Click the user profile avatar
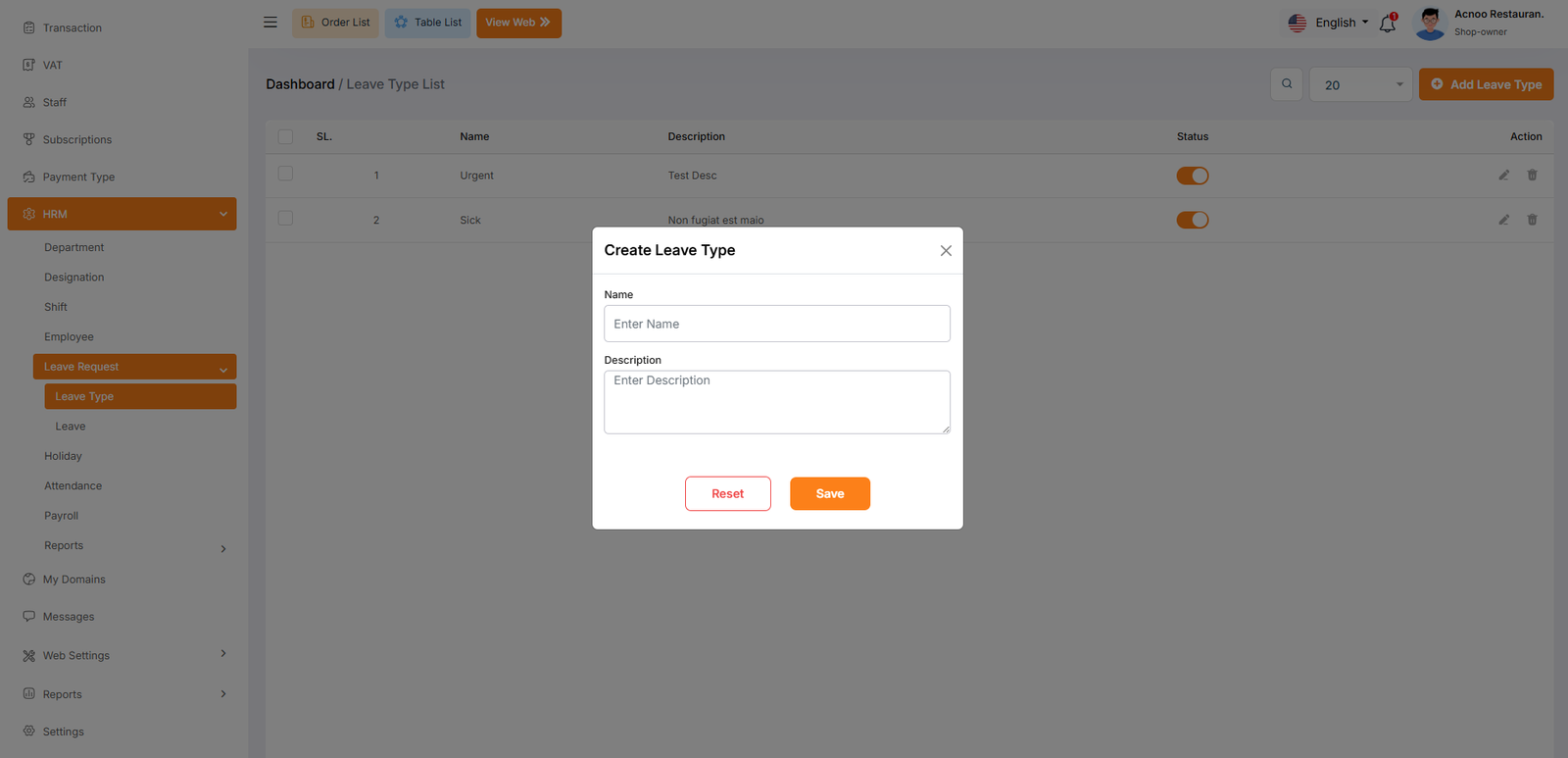 click(1430, 24)
